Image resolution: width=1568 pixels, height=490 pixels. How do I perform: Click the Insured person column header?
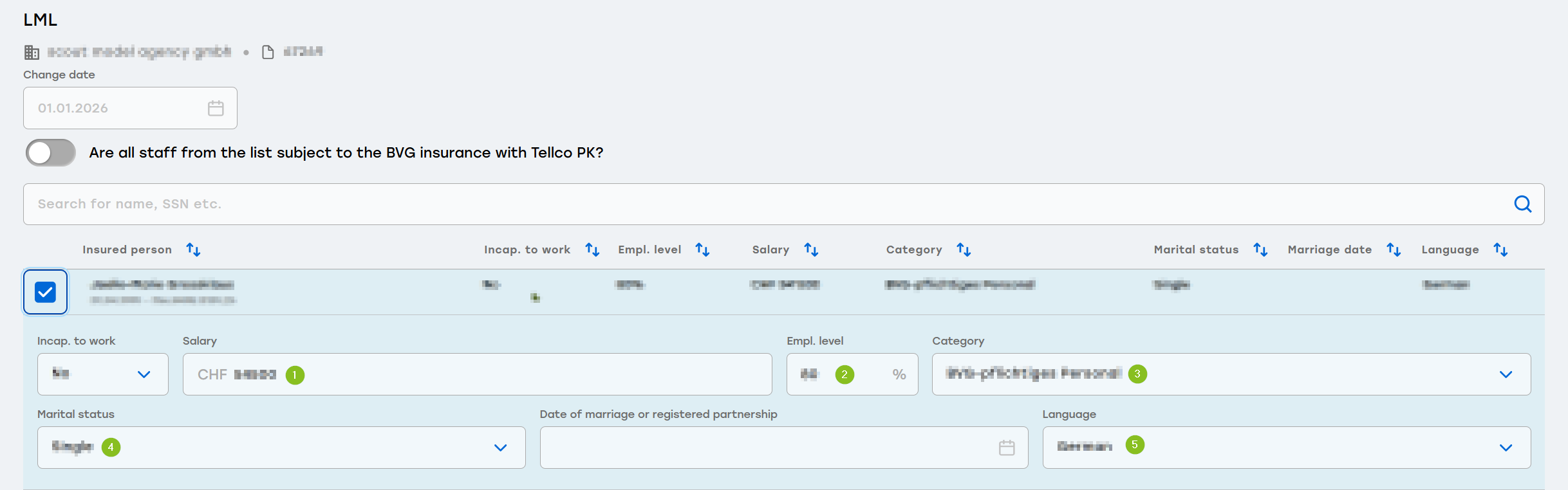(x=127, y=250)
